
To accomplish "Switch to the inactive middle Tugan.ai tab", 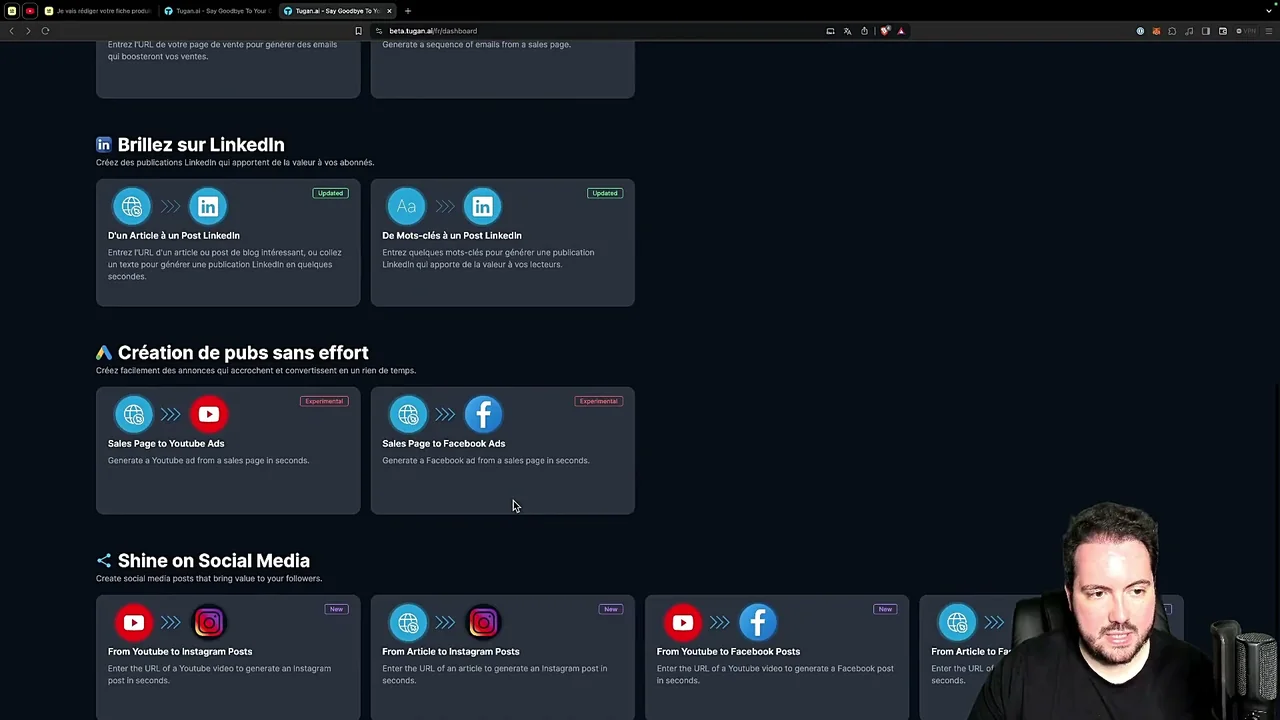I will pyautogui.click(x=218, y=11).
